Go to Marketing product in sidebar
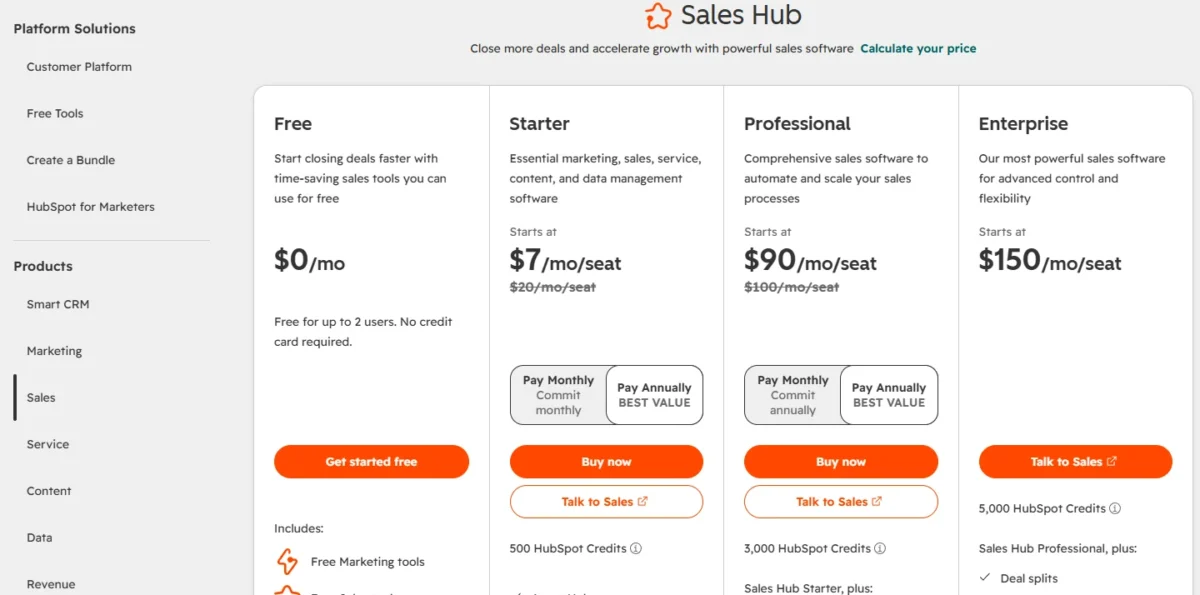This screenshot has width=1200, height=595. pos(55,351)
